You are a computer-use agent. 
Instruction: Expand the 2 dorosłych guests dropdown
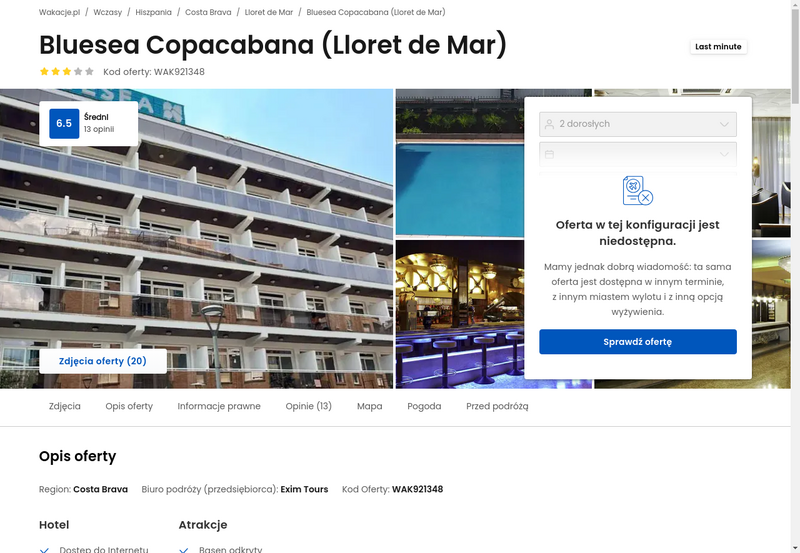[638, 124]
